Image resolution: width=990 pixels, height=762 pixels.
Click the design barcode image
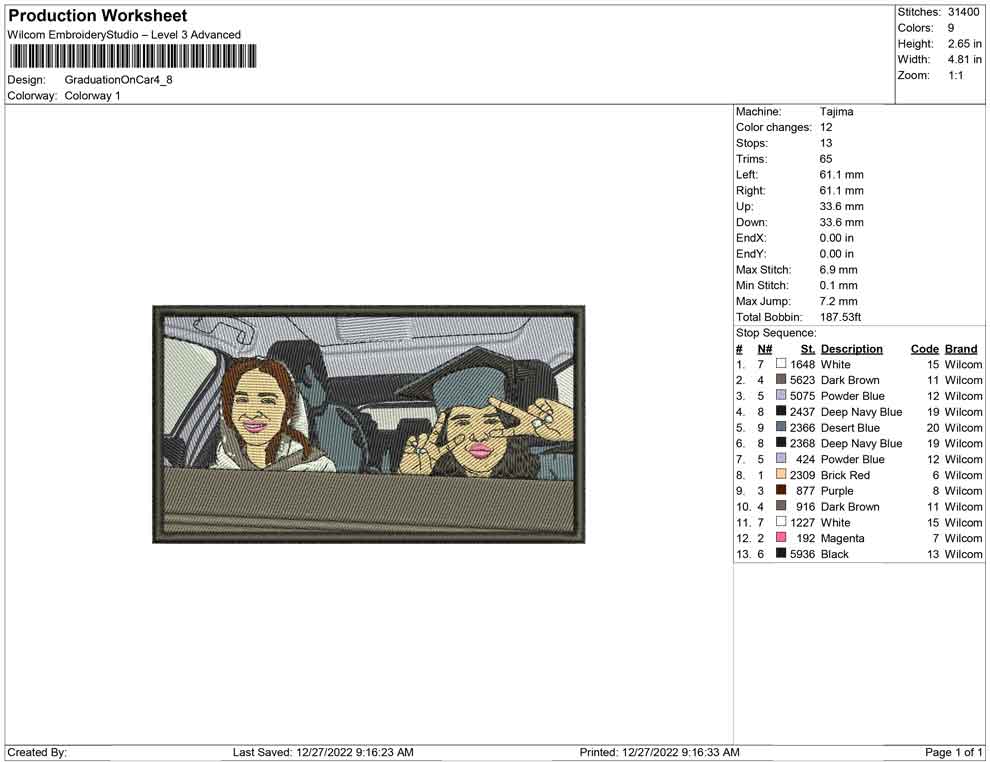point(131,57)
